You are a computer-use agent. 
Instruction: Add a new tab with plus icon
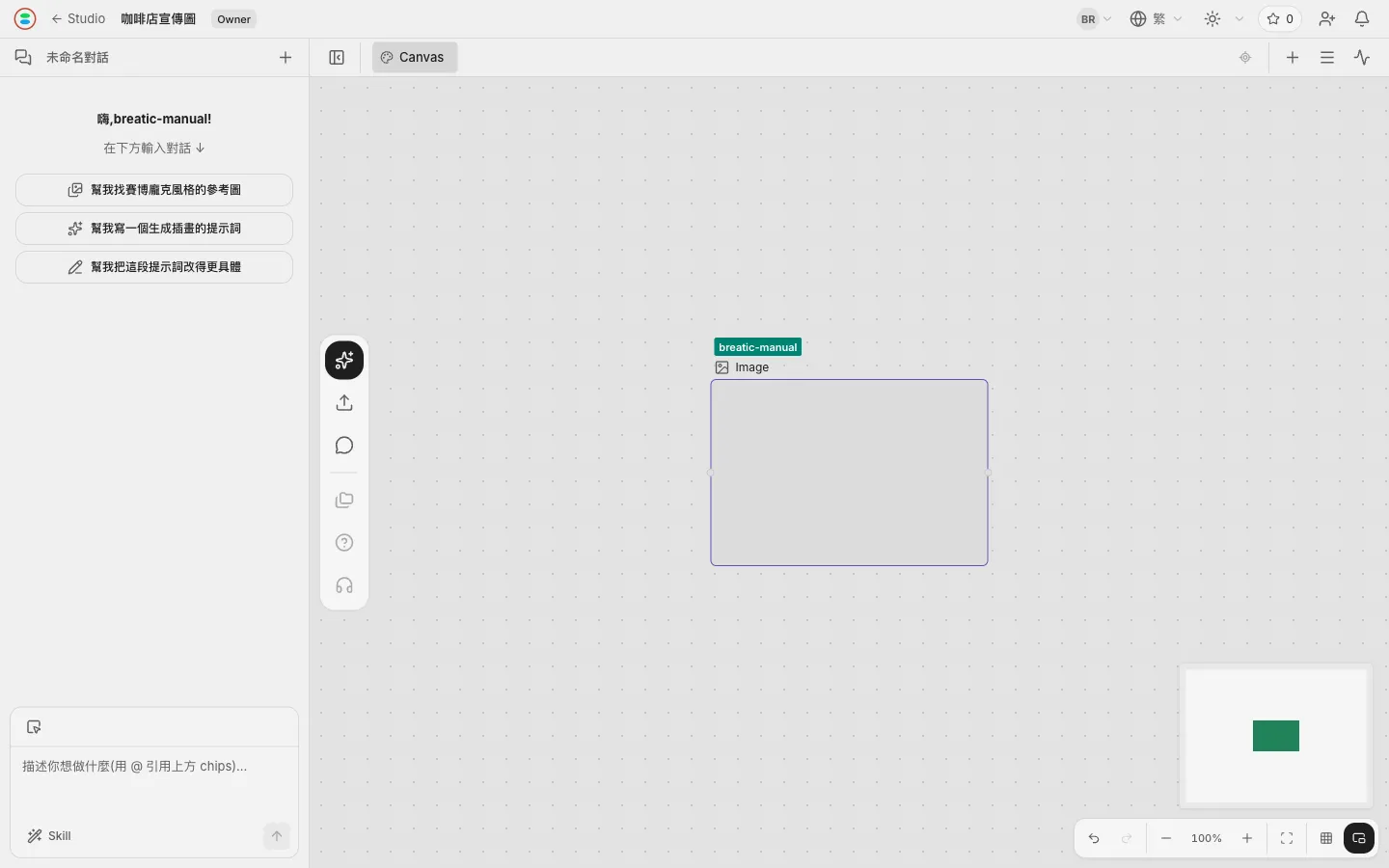click(1293, 57)
